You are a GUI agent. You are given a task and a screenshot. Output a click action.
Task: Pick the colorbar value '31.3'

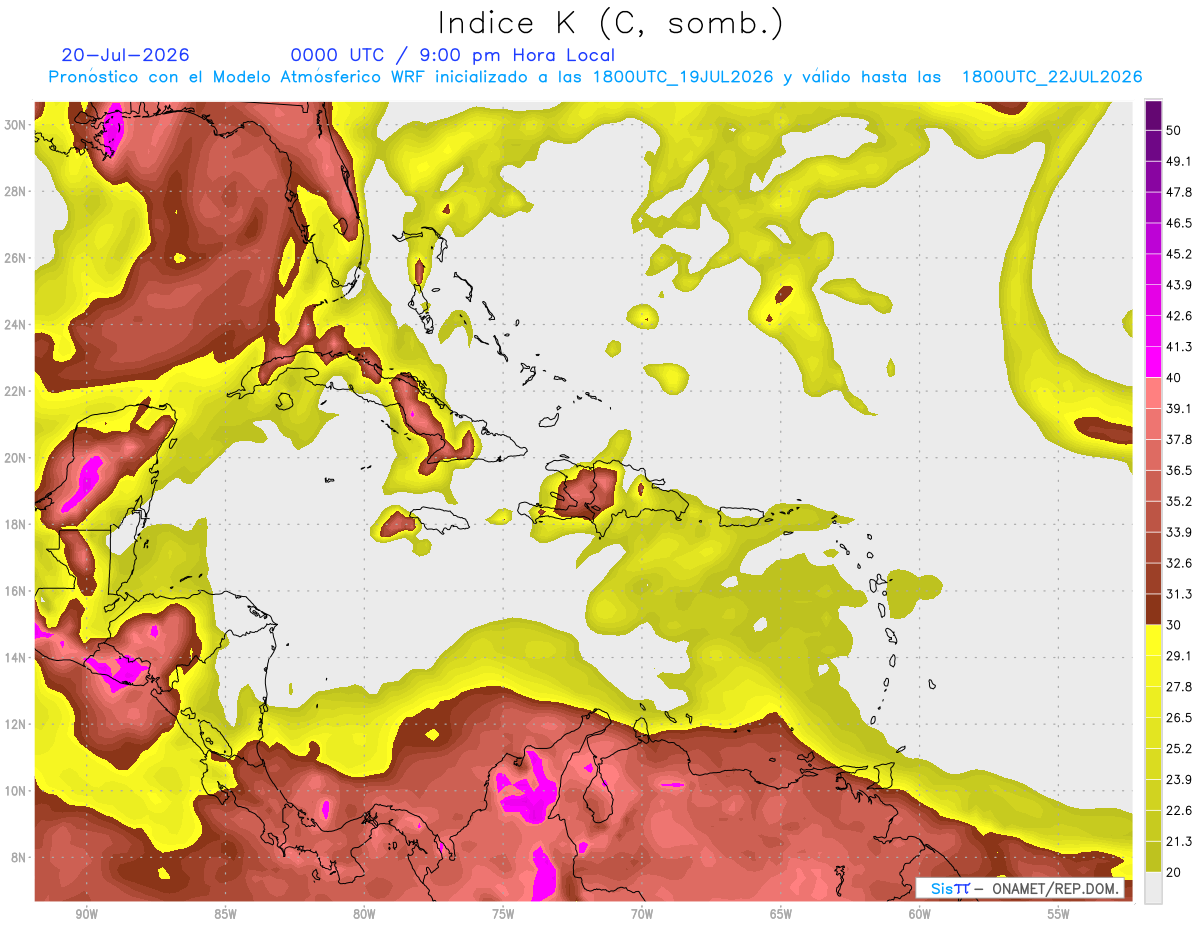click(1178, 594)
